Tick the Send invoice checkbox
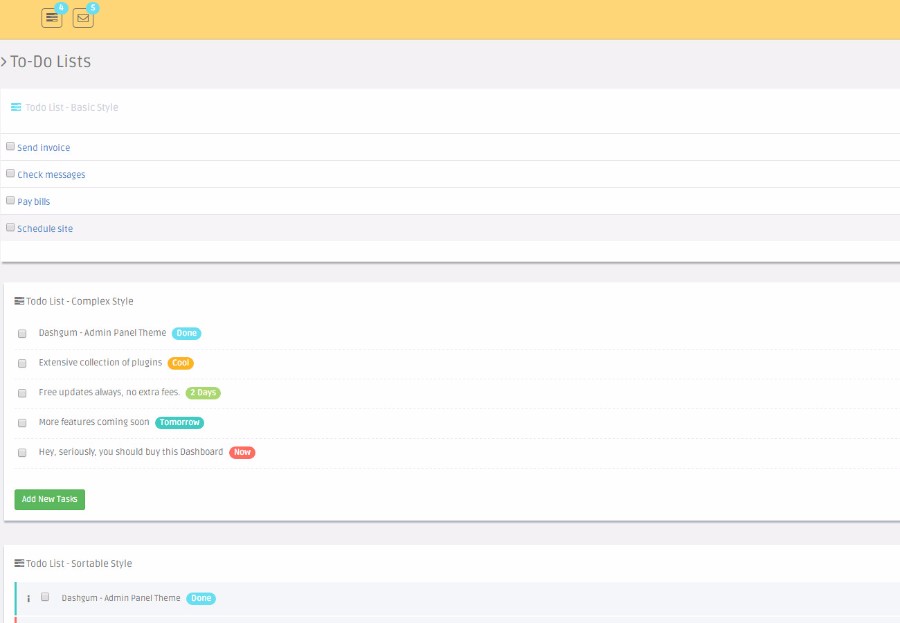The width and height of the screenshot is (900, 623). coord(10,146)
